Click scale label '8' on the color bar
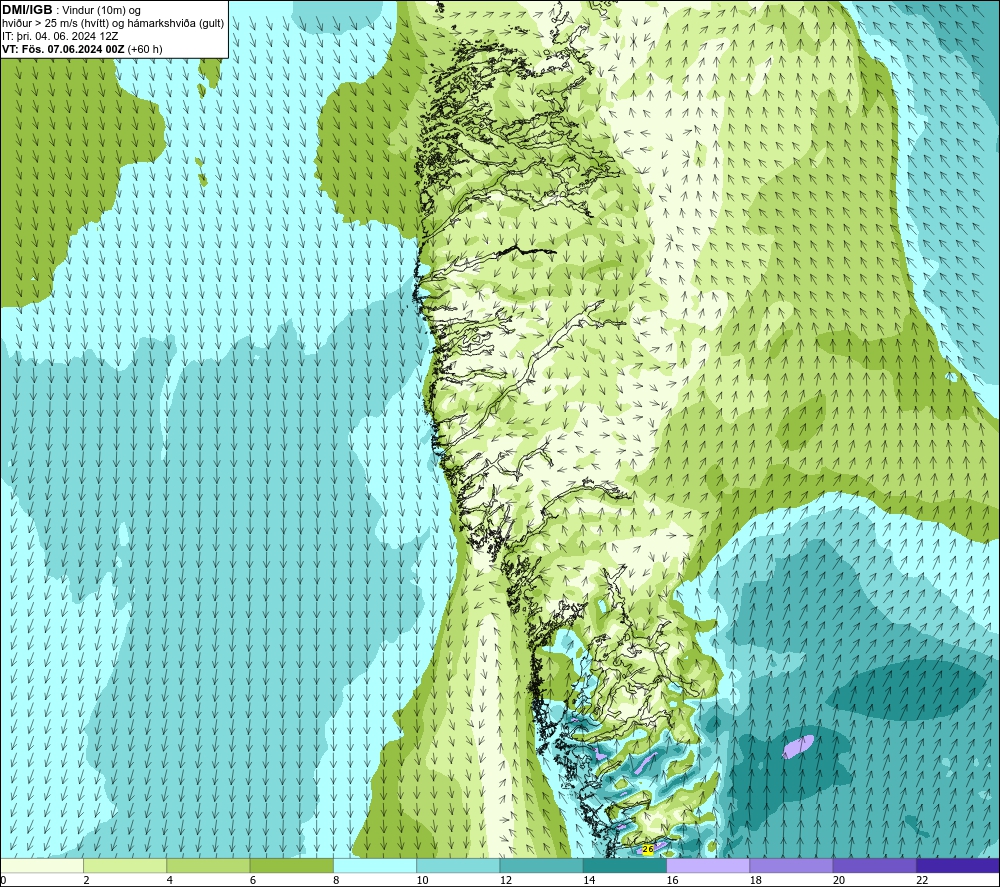The image size is (1000, 887). 336,881
